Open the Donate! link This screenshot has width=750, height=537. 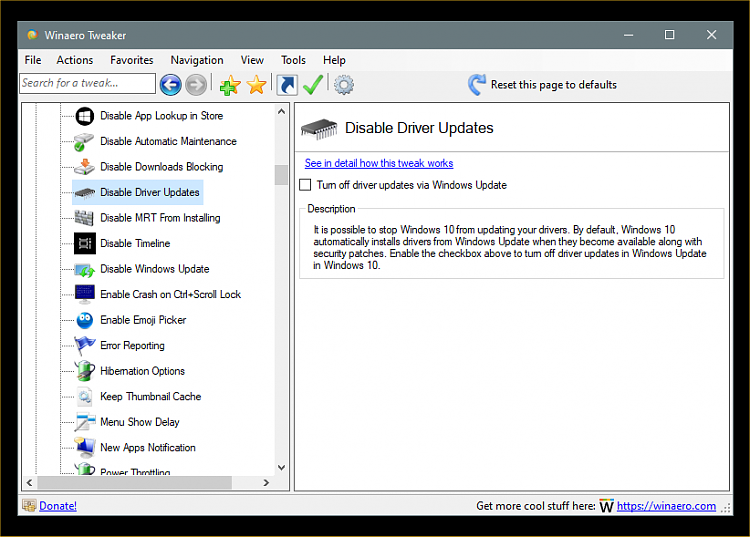(58, 506)
